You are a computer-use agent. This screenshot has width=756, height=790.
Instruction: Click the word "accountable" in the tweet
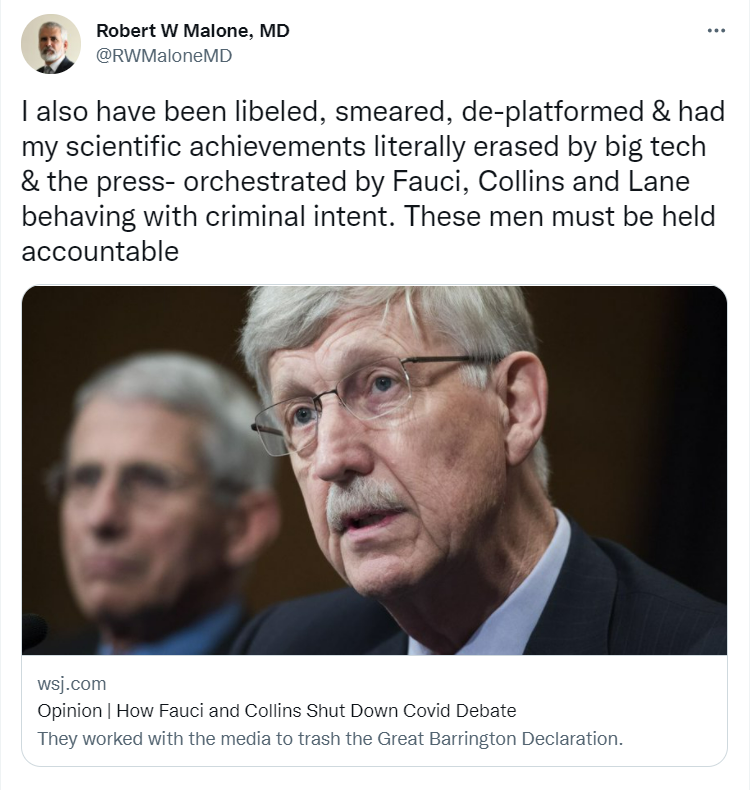click(x=100, y=250)
